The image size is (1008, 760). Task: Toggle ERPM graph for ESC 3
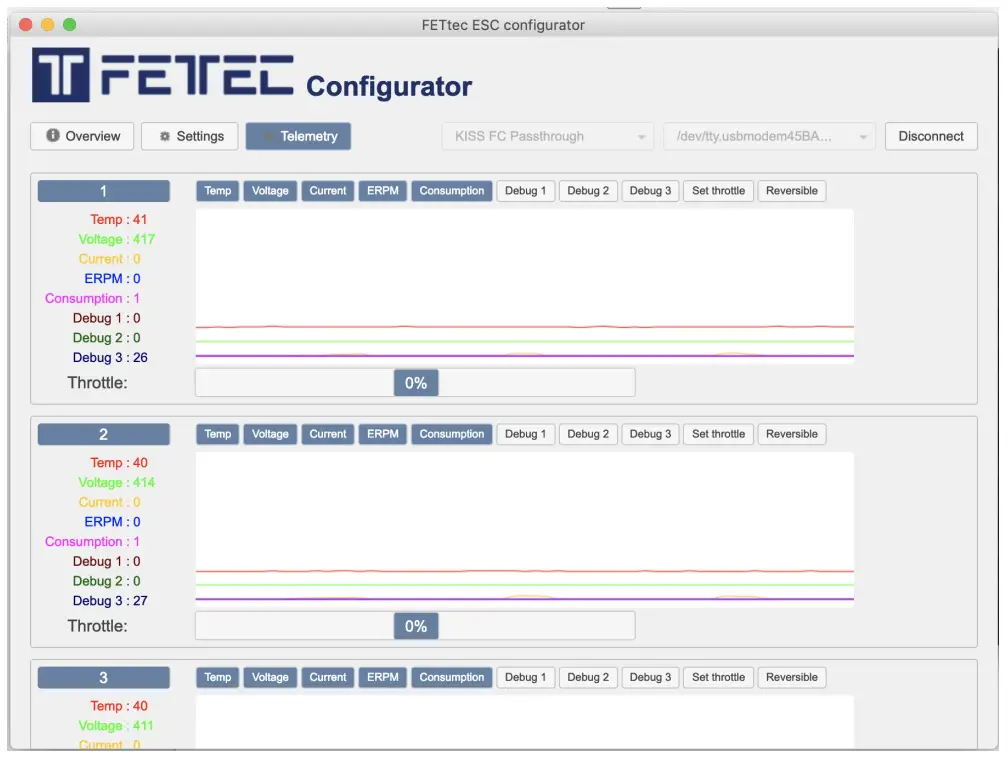click(x=382, y=677)
